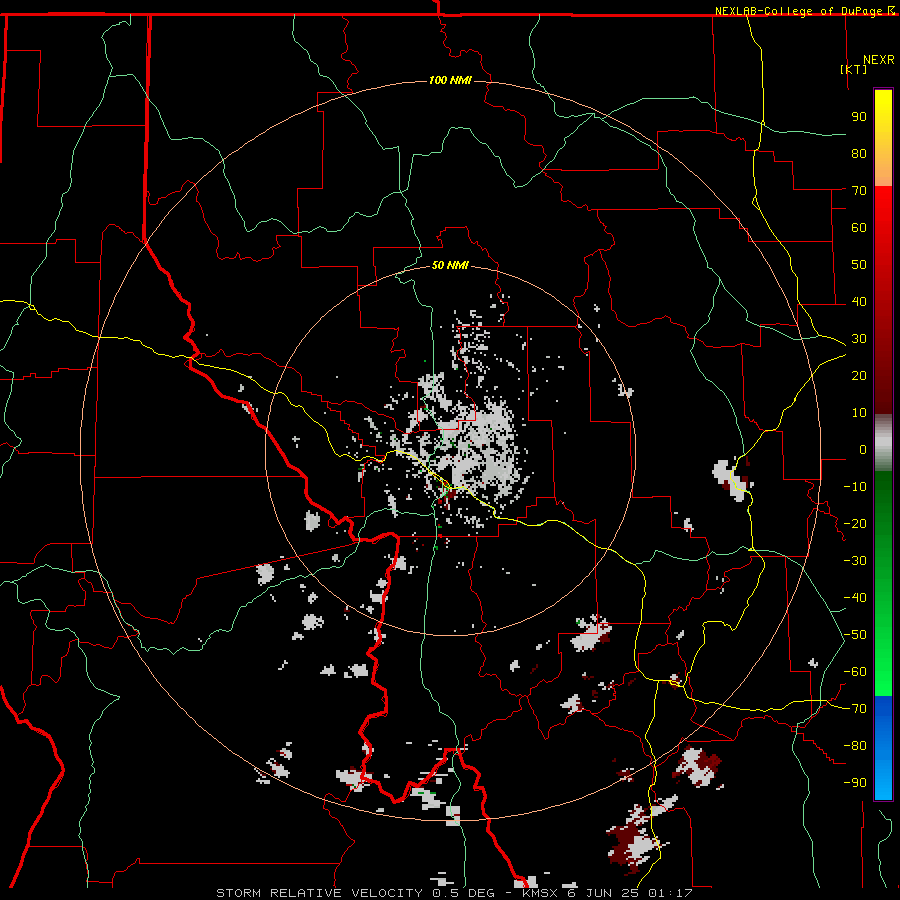Click the 10 value on the velocity scale

(x=859, y=413)
